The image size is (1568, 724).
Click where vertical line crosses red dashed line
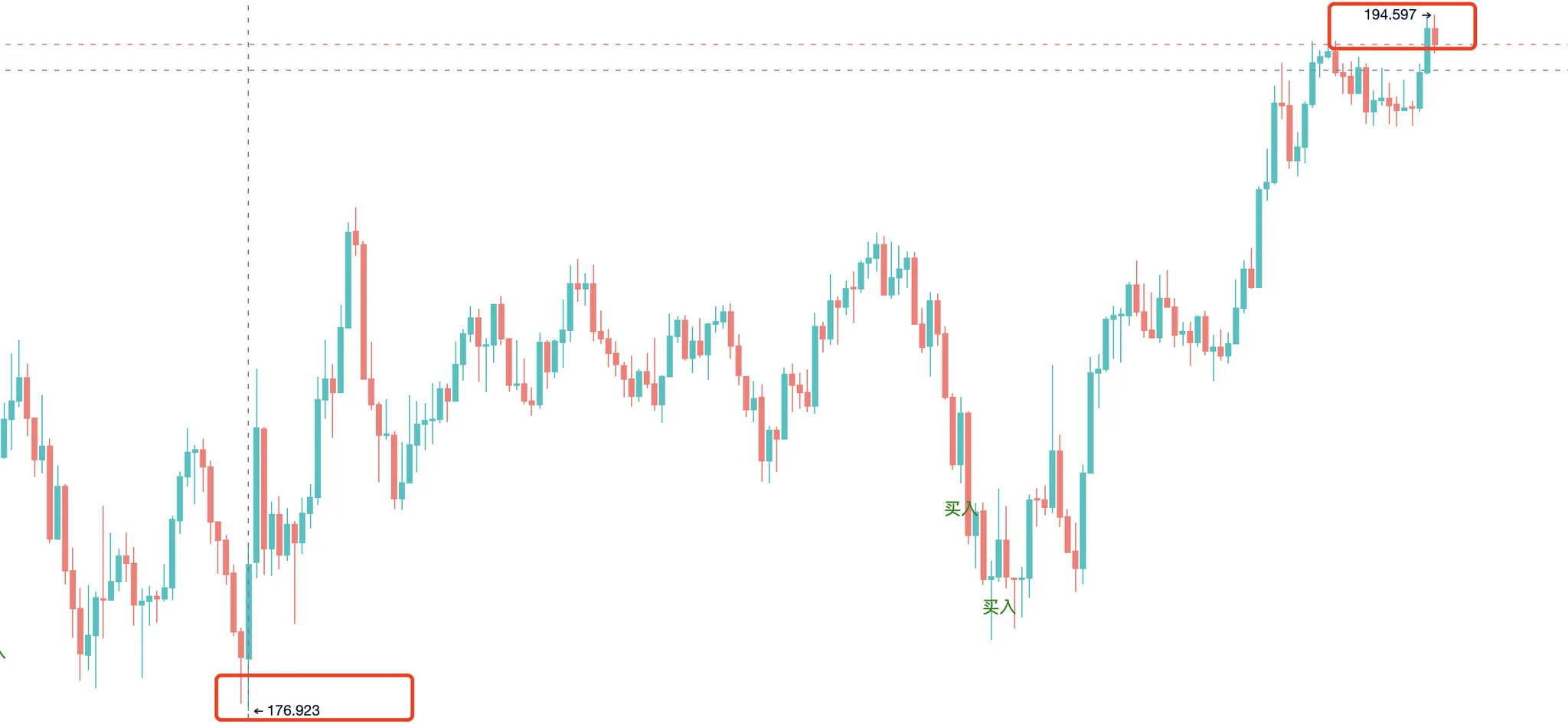(248, 44)
